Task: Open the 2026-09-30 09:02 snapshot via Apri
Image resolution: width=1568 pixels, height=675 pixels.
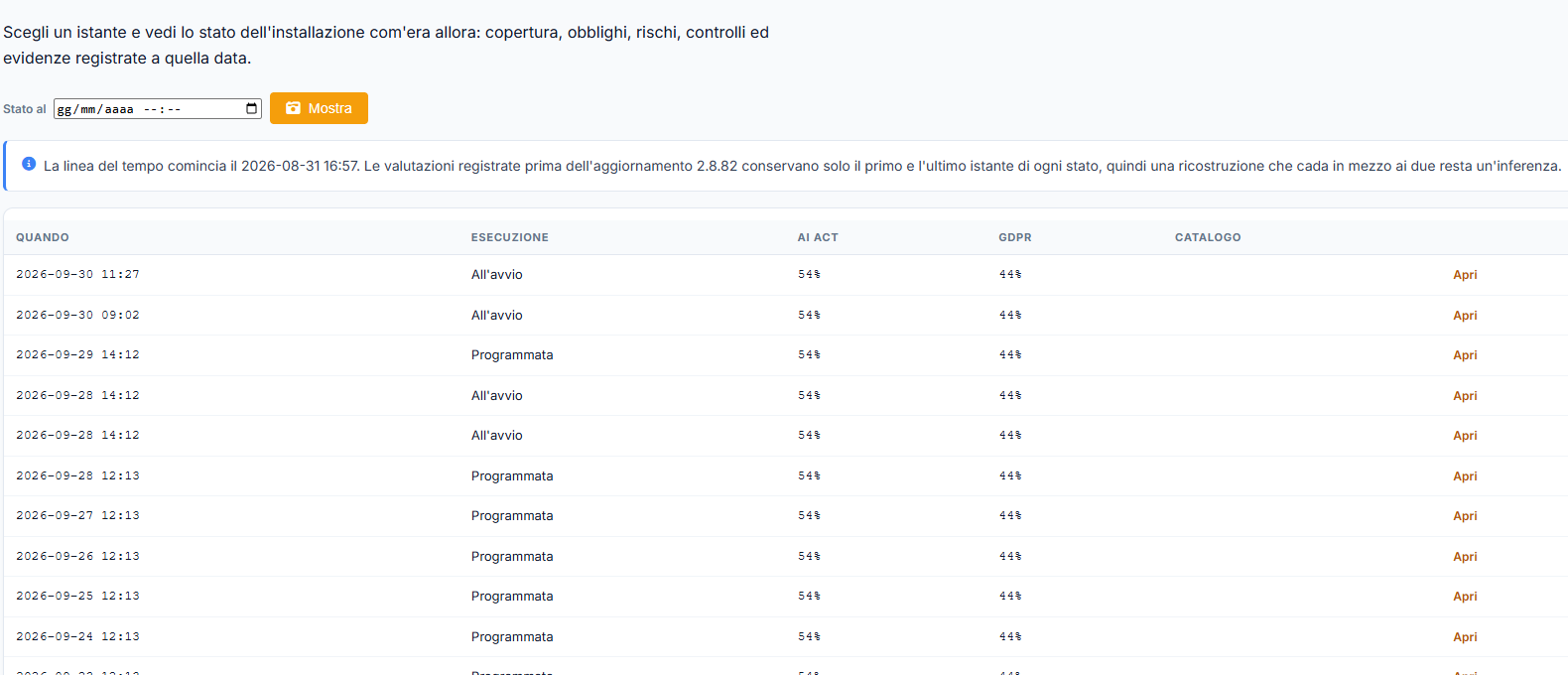Action: point(1465,316)
